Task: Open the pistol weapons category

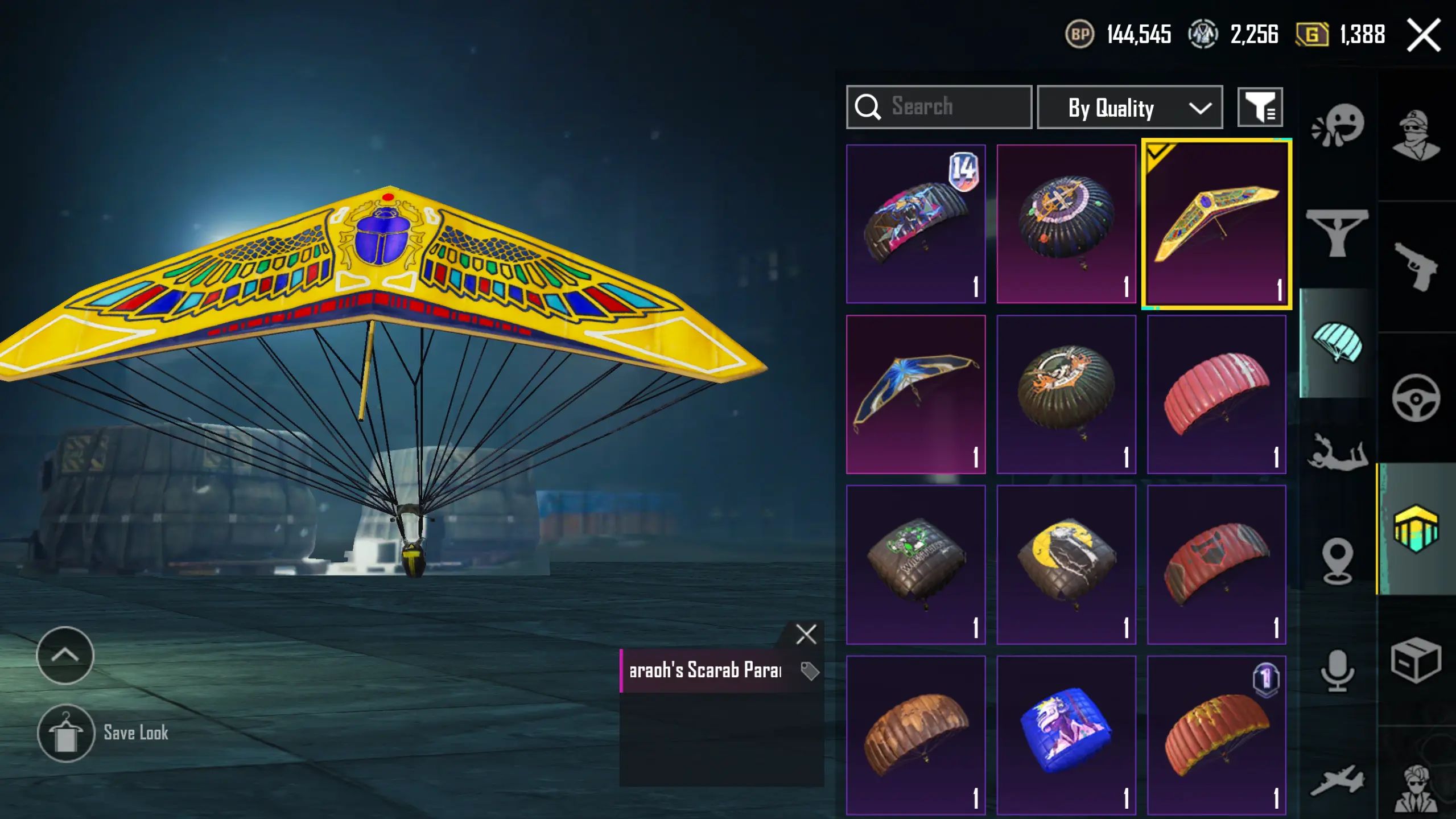Action: coord(1416,266)
